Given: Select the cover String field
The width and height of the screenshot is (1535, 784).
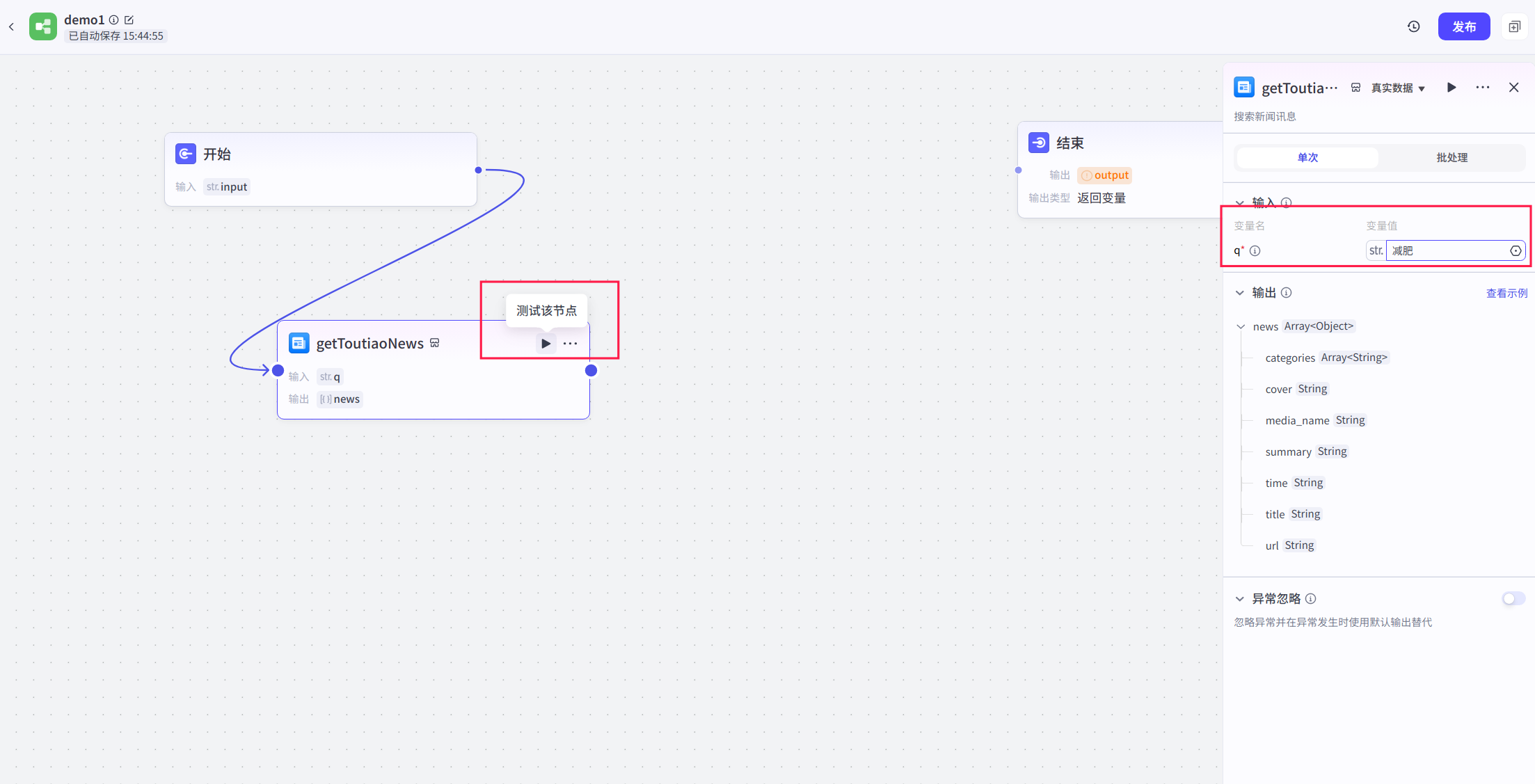Looking at the screenshot, I should (1297, 389).
